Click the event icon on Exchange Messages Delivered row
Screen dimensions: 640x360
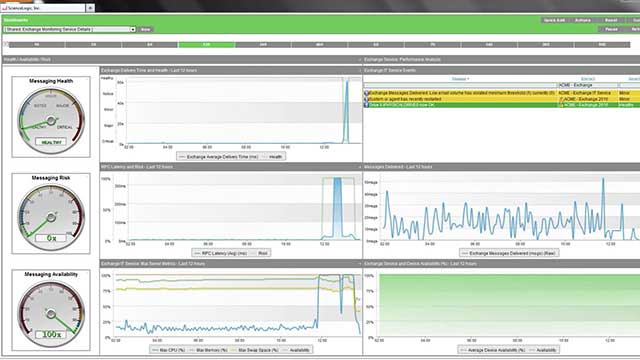coord(366,93)
